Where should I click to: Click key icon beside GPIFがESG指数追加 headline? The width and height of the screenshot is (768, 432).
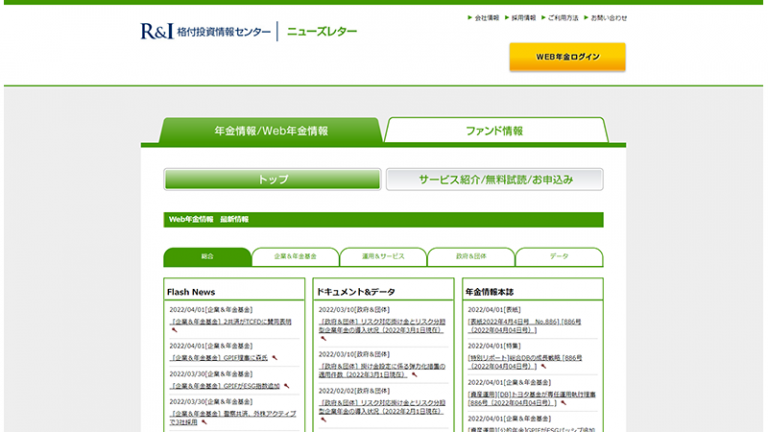coord(287,386)
